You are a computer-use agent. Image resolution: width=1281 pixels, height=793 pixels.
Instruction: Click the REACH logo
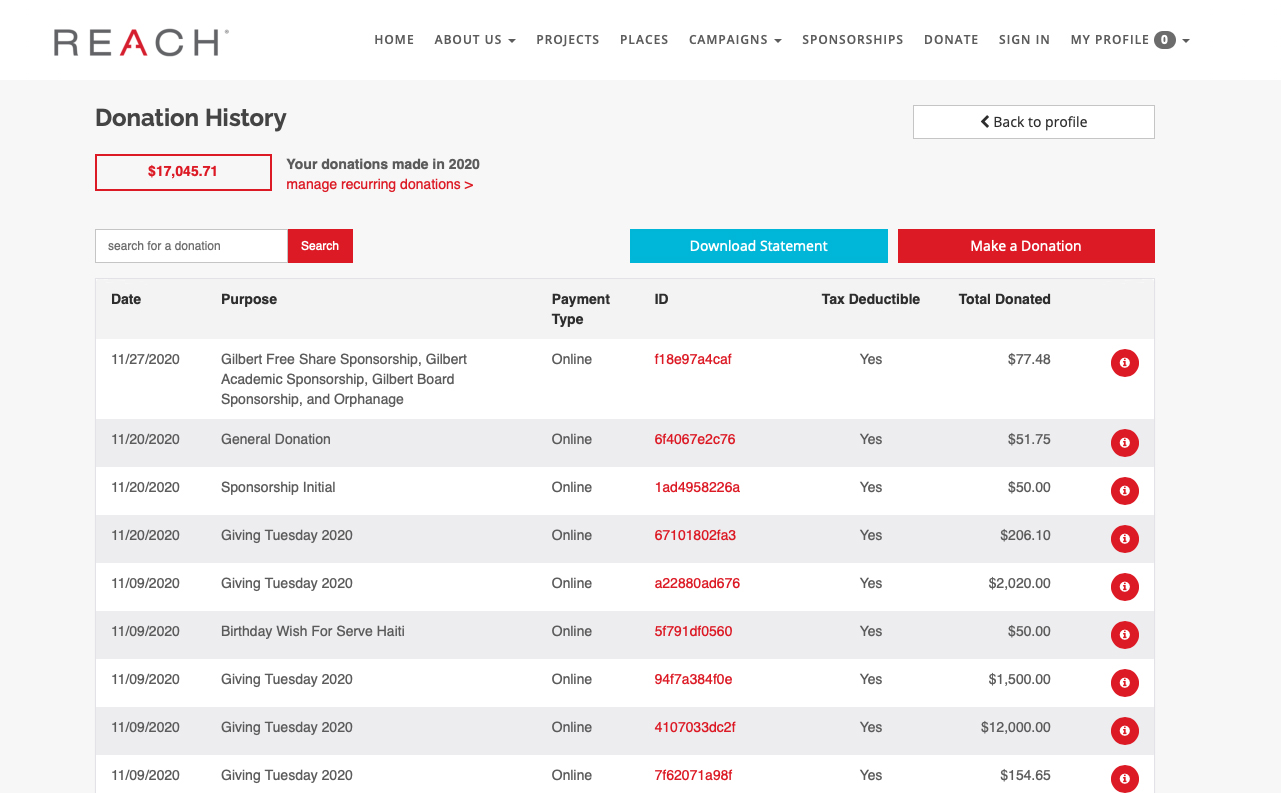140,42
